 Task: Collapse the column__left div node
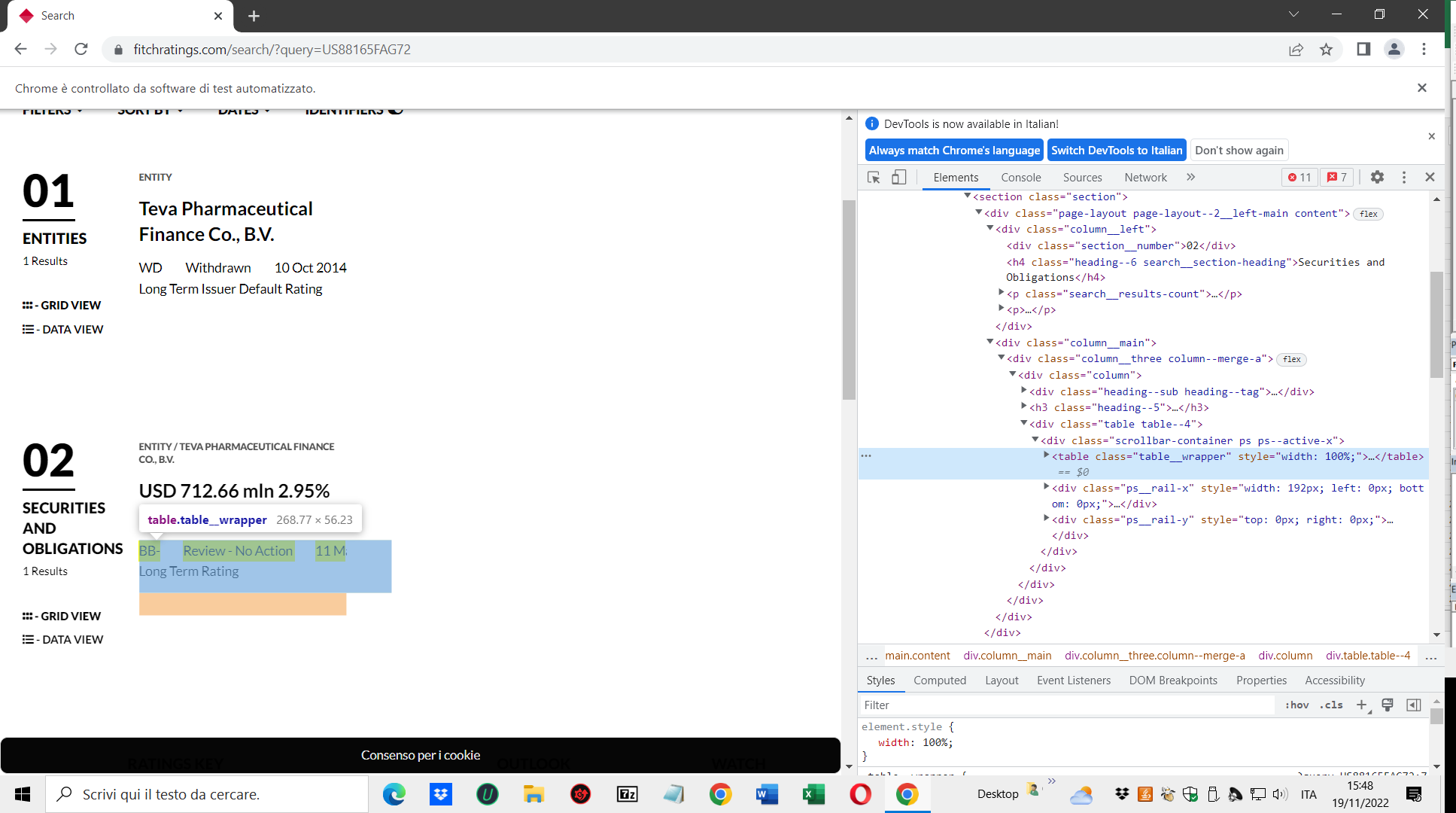990,229
